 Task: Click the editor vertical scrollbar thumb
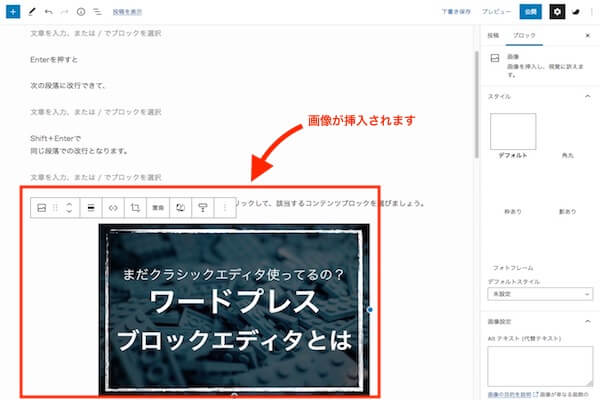[x=477, y=104]
